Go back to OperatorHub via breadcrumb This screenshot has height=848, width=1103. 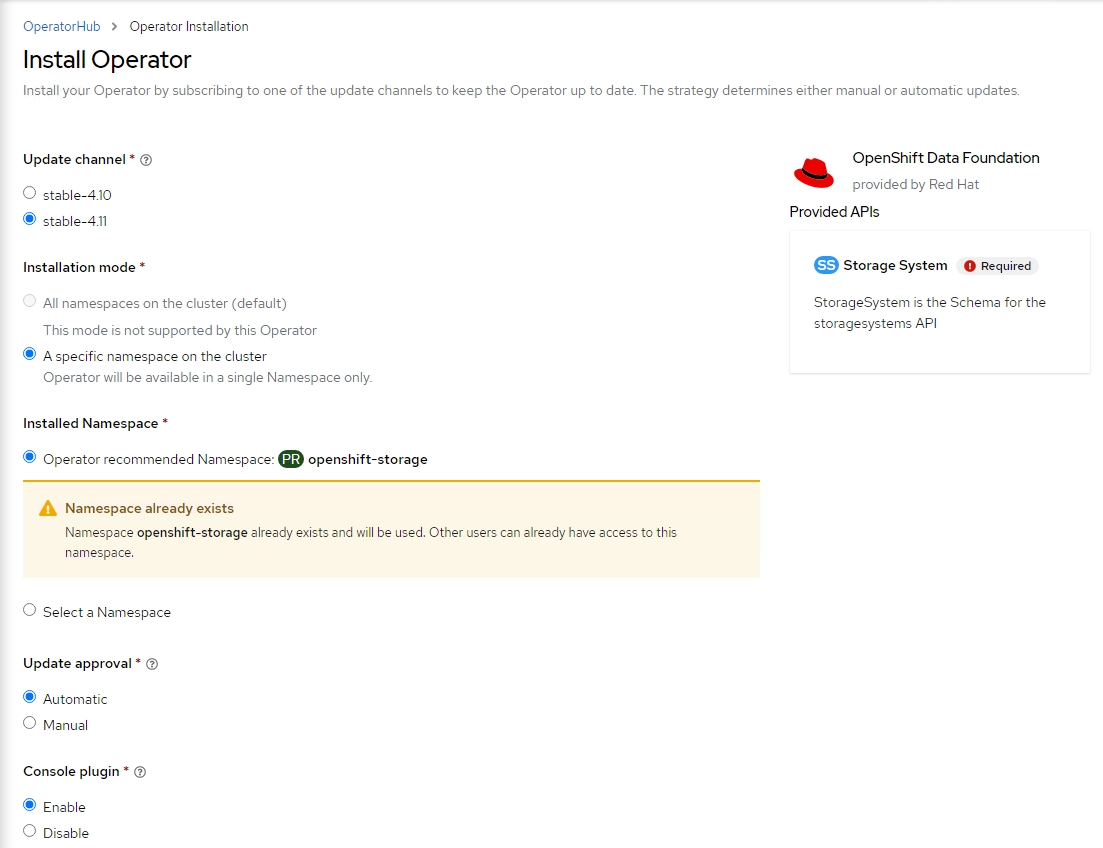point(62,27)
